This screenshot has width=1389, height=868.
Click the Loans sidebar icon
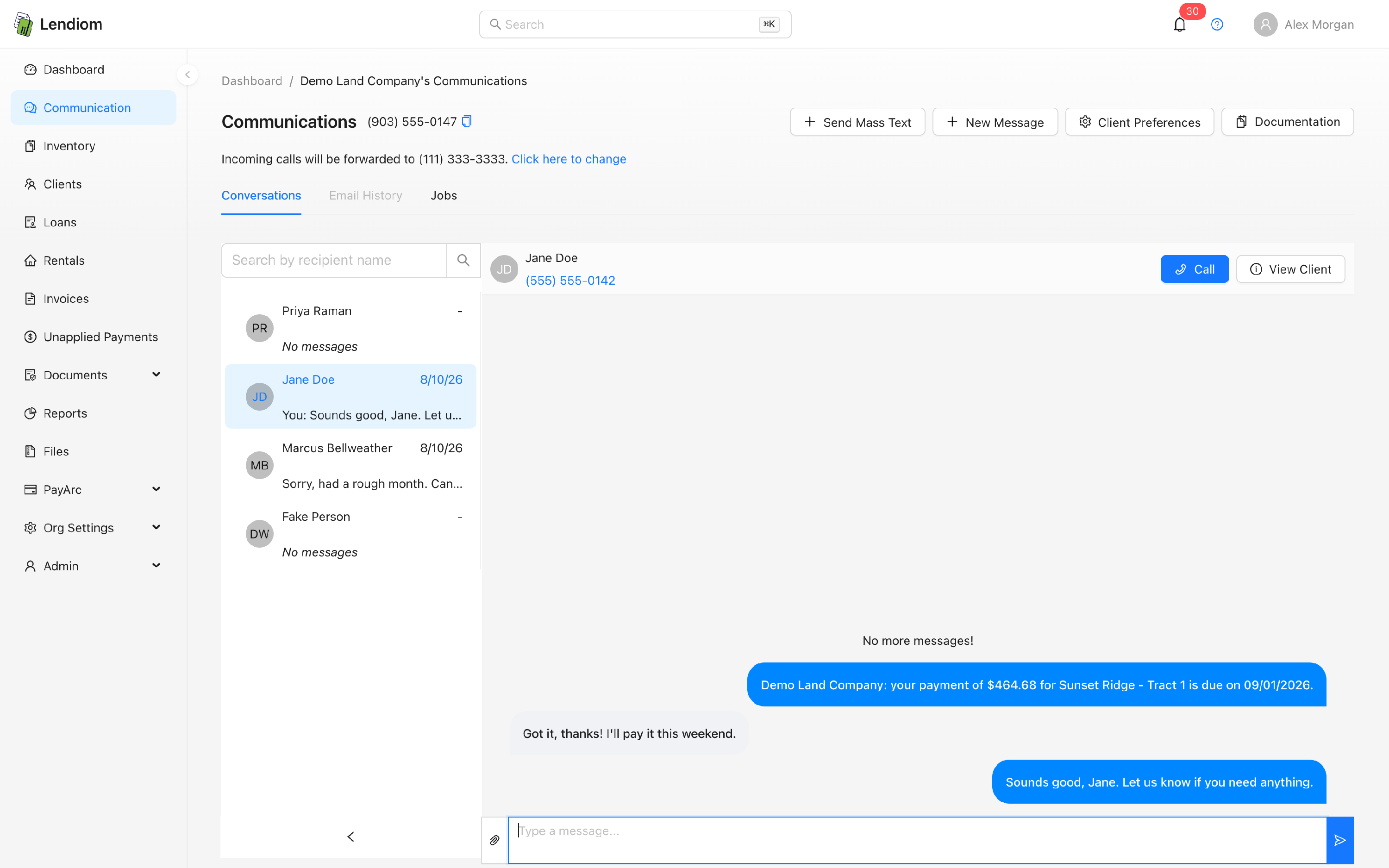click(x=31, y=222)
